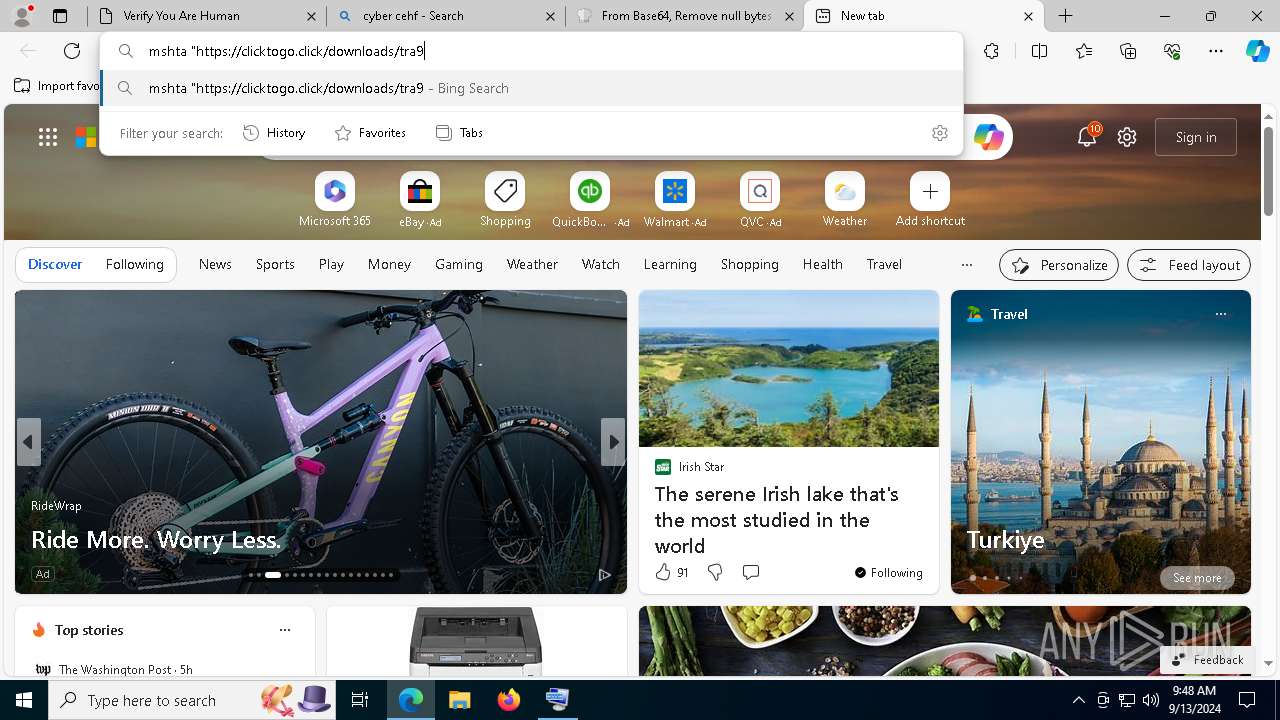The image size is (1280, 720).
Task: Filter search suggestions by History
Action: [x=274, y=133]
